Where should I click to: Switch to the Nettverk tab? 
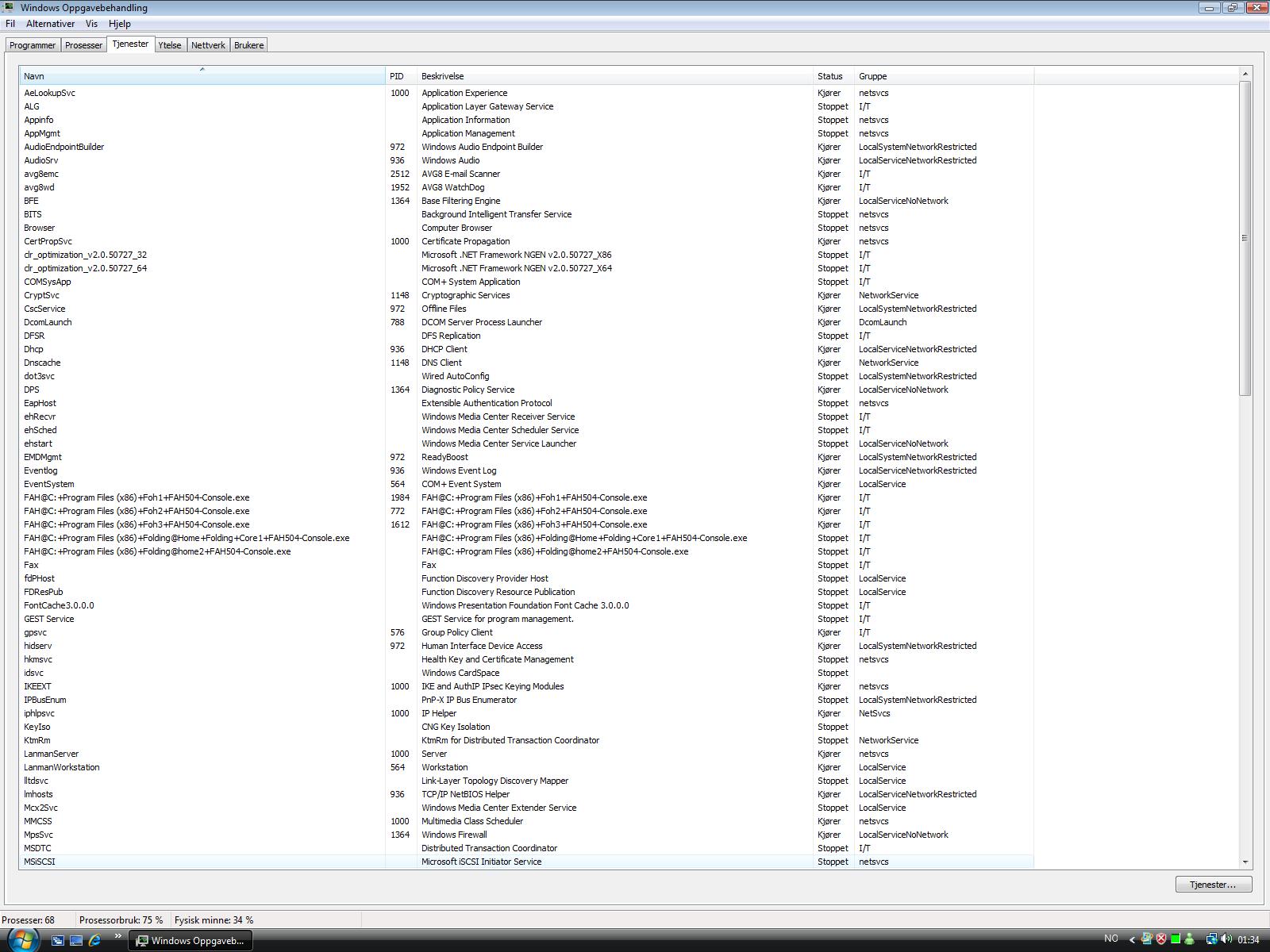[x=208, y=45]
